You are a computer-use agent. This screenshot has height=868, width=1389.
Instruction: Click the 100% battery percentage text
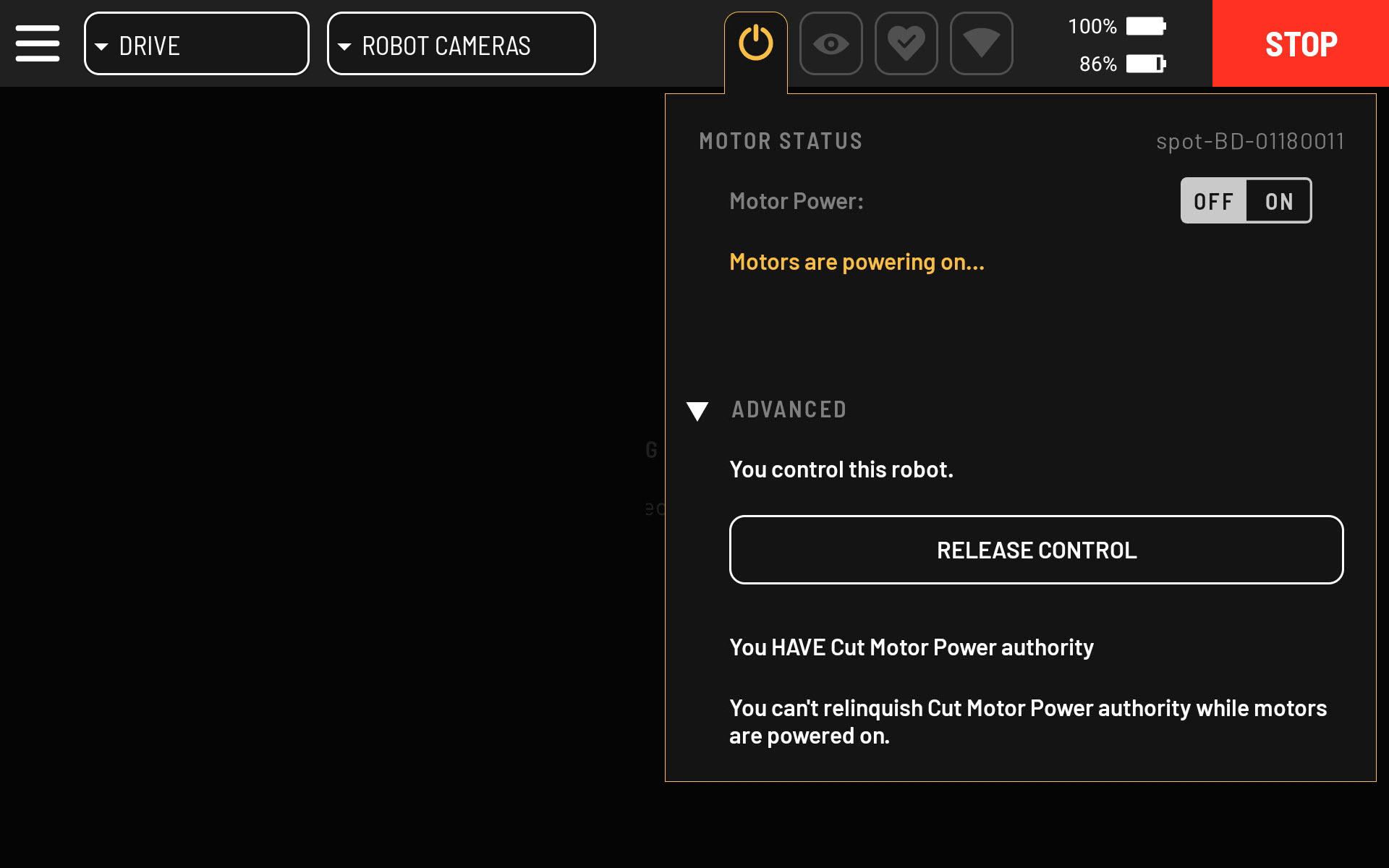click(1092, 27)
